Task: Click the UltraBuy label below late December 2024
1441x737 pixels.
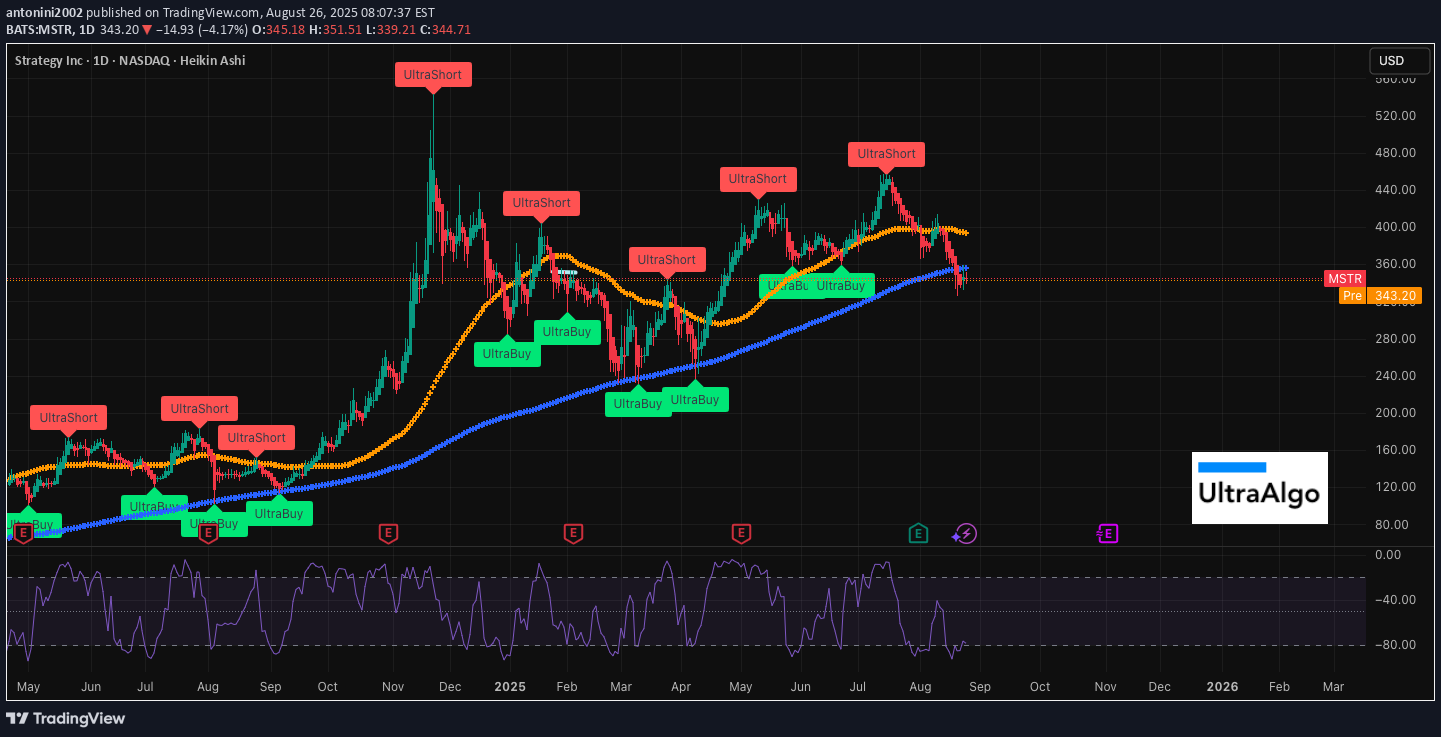Action: coord(507,353)
